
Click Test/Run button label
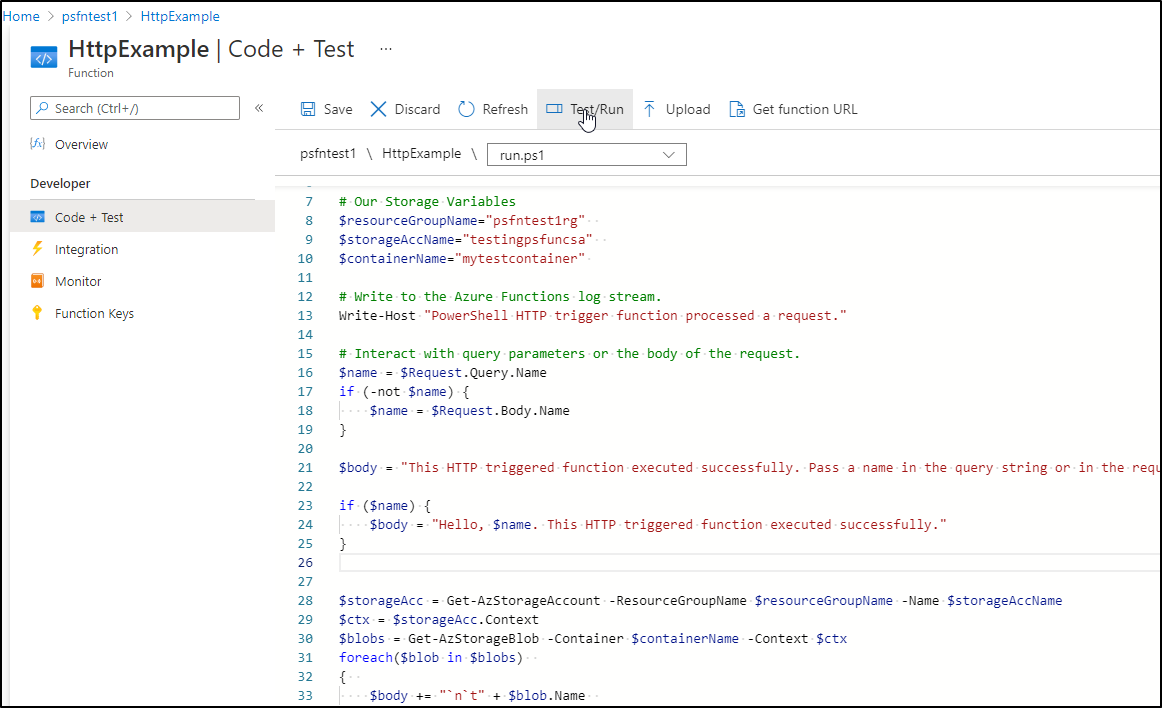tap(597, 109)
